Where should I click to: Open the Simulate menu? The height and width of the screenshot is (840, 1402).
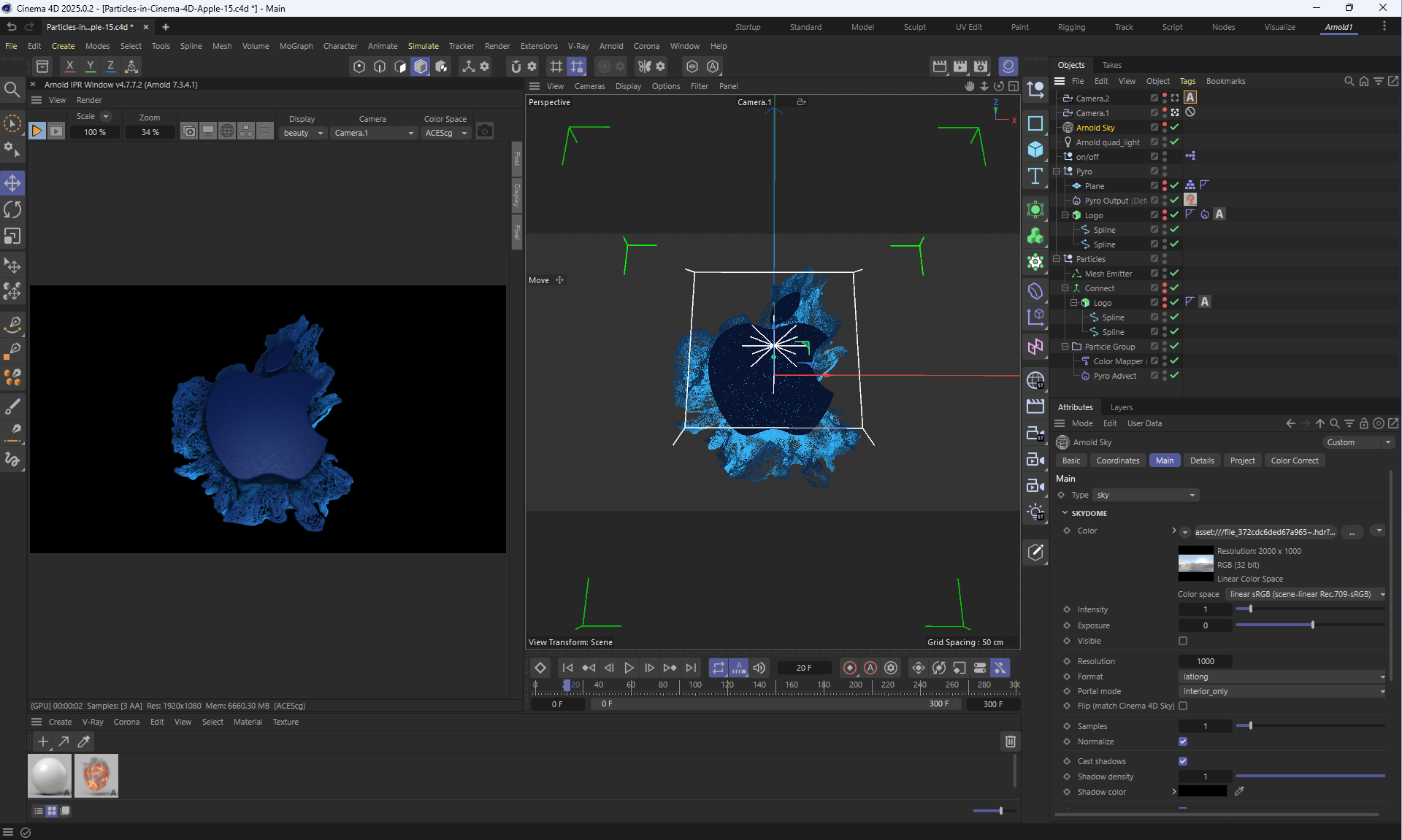pyautogui.click(x=423, y=46)
